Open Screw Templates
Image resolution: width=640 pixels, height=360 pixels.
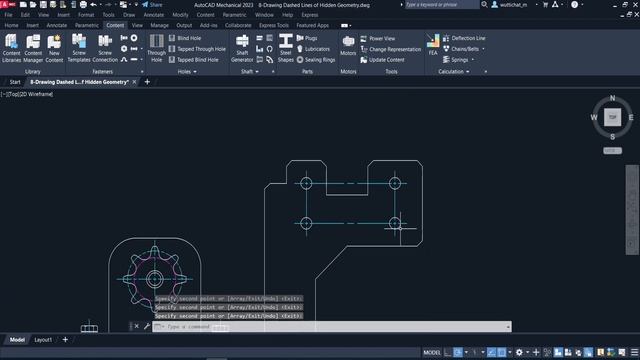click(x=79, y=48)
